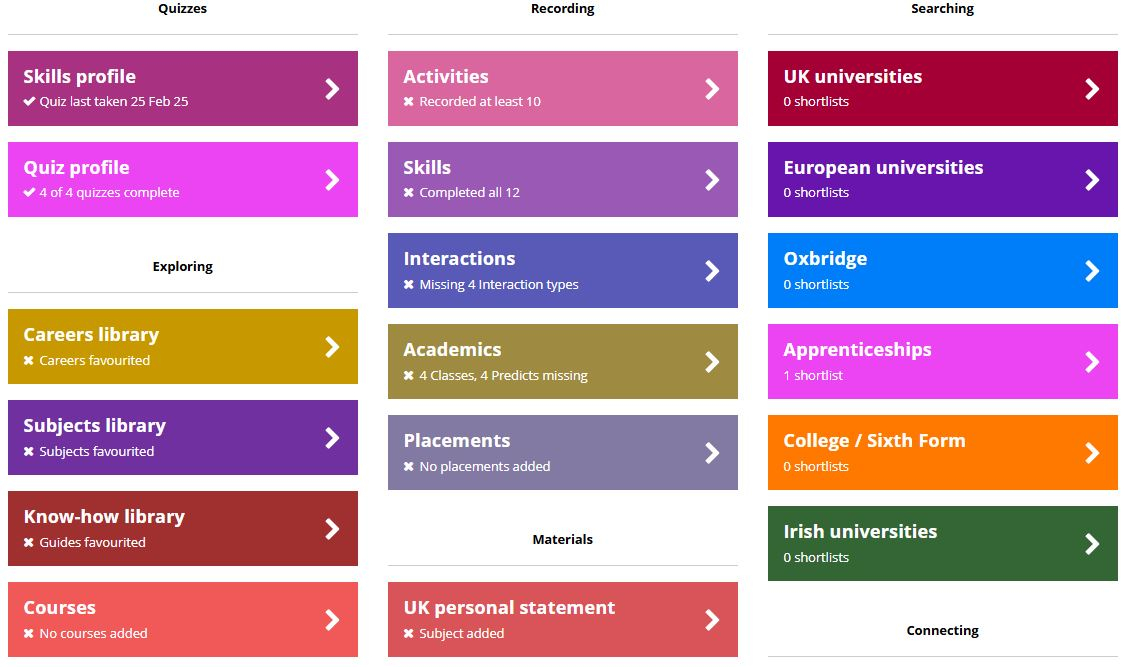This screenshot has width=1129, height=667.
Task: Click the Skills recording tile title
Action: (427, 168)
